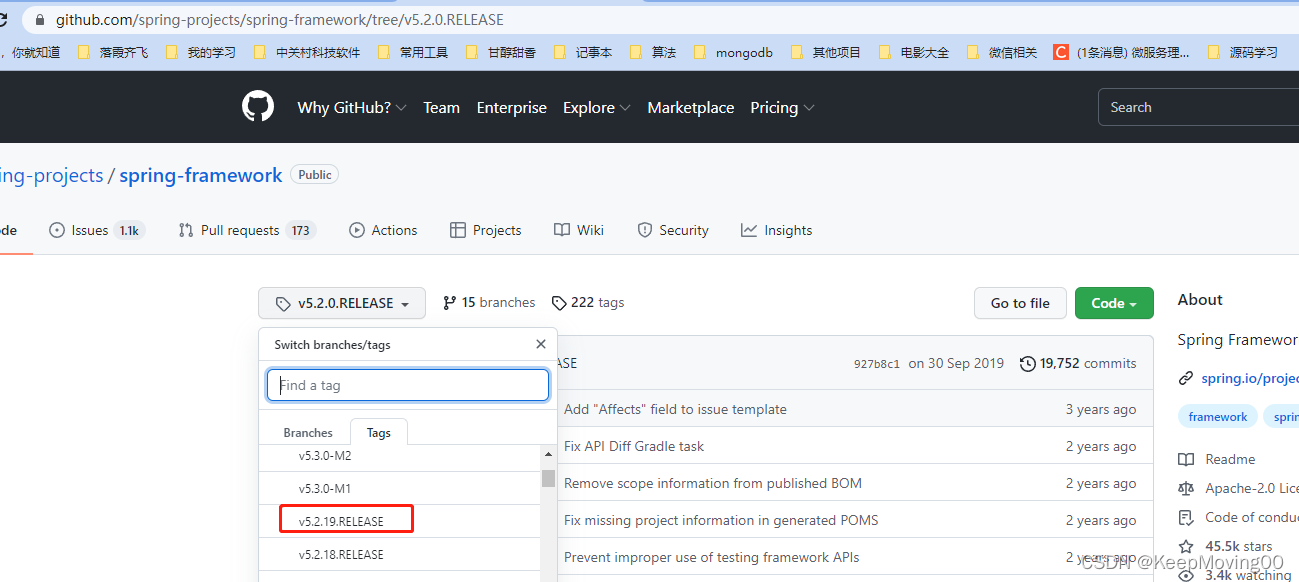The height and width of the screenshot is (582, 1299).
Task: Open the 19,752 commits history link
Action: tap(1078, 363)
